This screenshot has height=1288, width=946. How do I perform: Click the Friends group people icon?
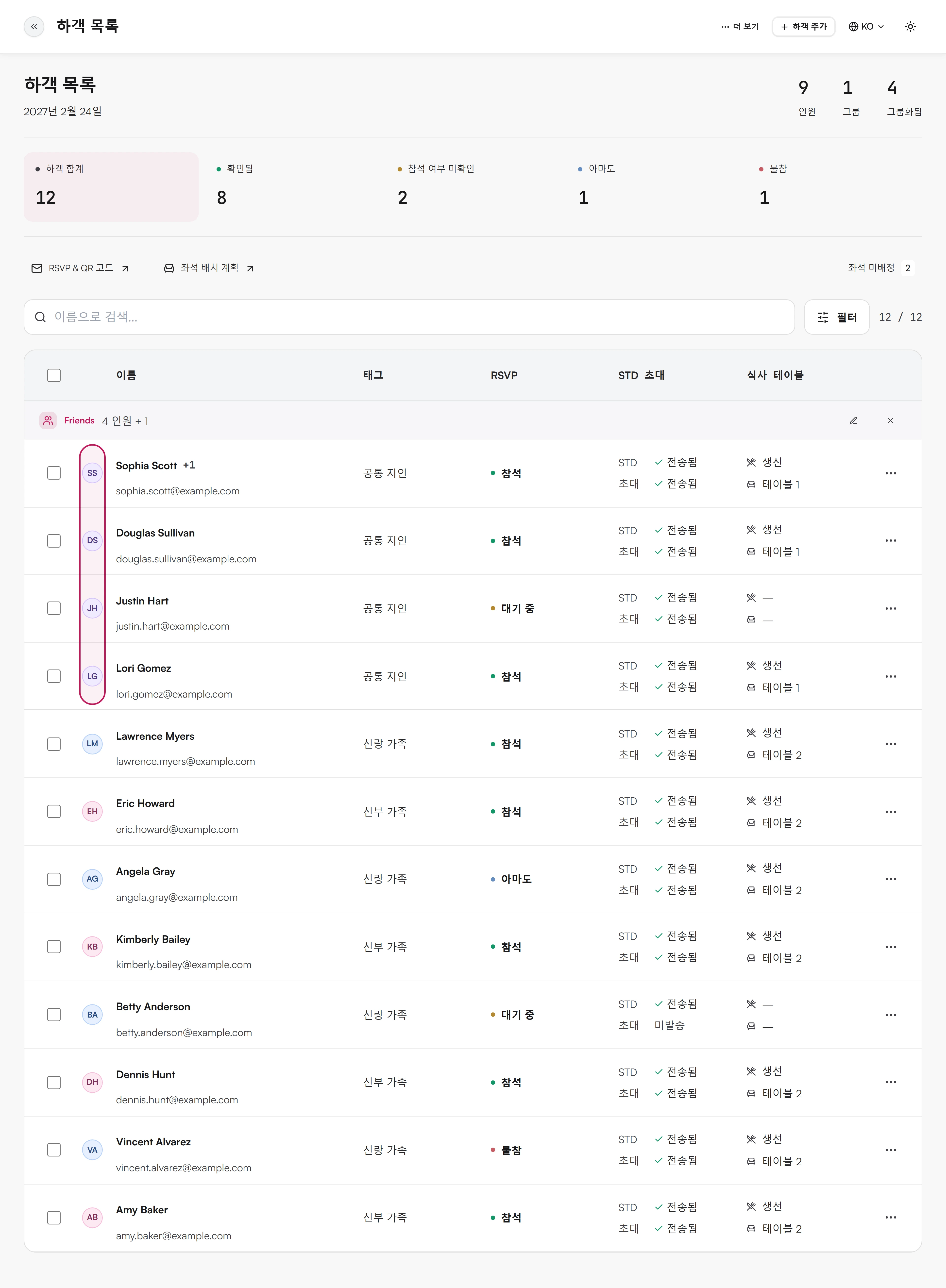click(x=48, y=420)
